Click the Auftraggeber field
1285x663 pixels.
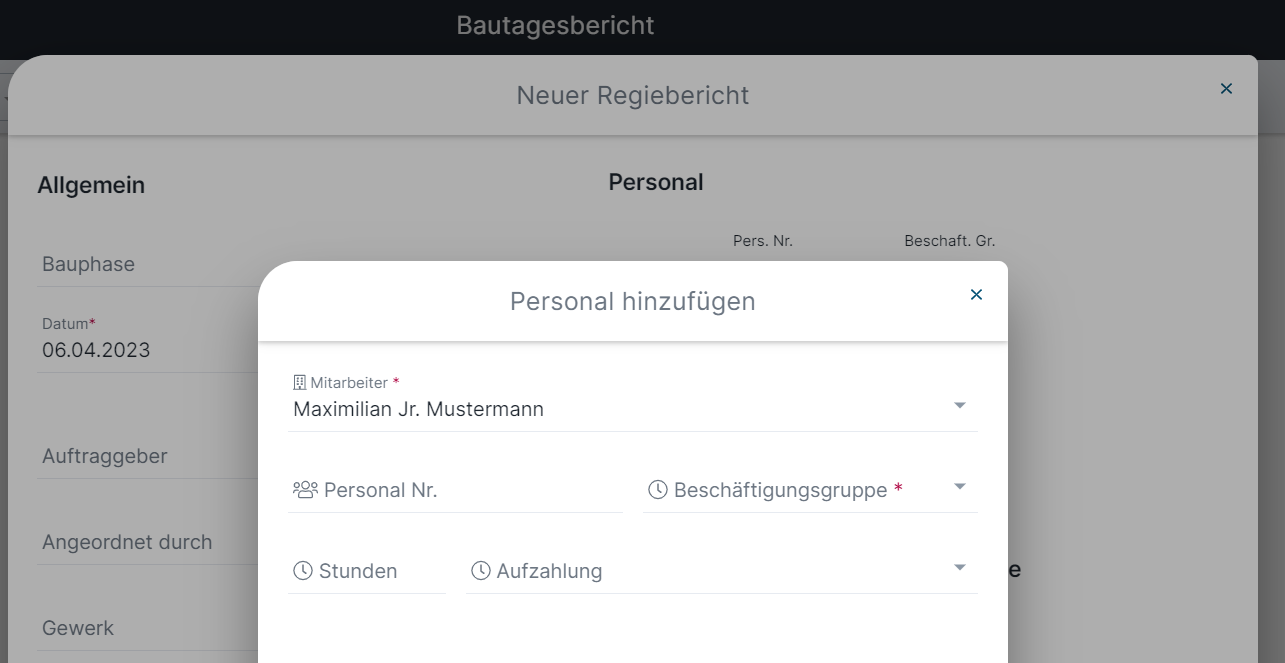coord(148,456)
